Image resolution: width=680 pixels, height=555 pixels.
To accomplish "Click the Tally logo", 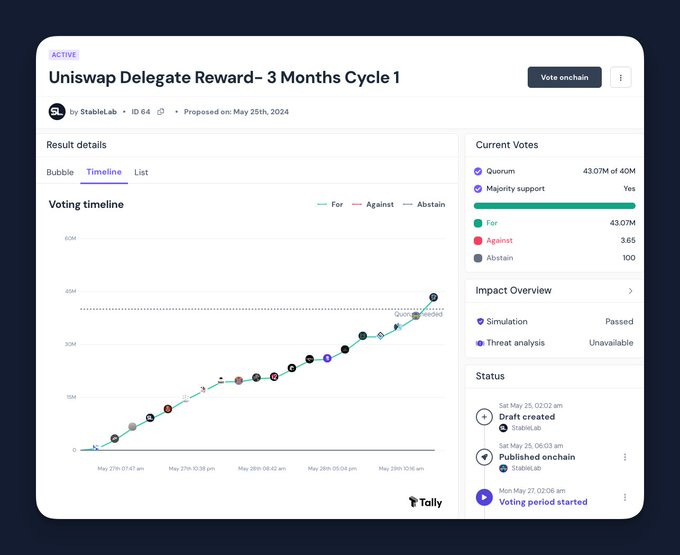I will (425, 502).
